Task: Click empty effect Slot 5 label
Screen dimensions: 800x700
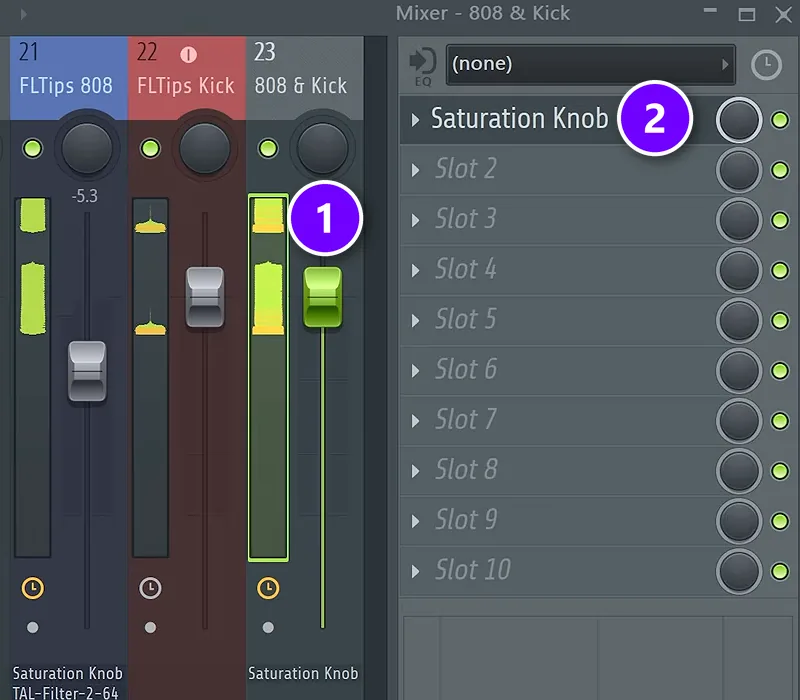Action: (465, 319)
